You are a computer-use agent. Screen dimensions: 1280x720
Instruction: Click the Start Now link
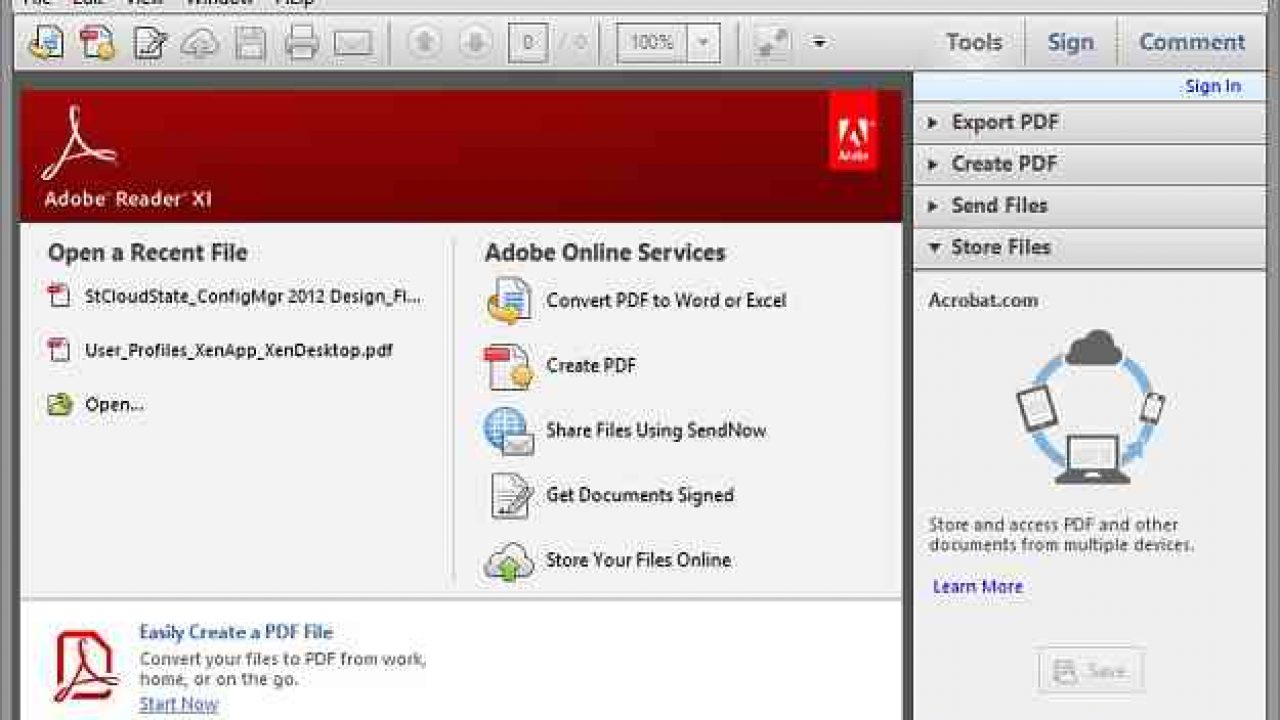(x=179, y=704)
